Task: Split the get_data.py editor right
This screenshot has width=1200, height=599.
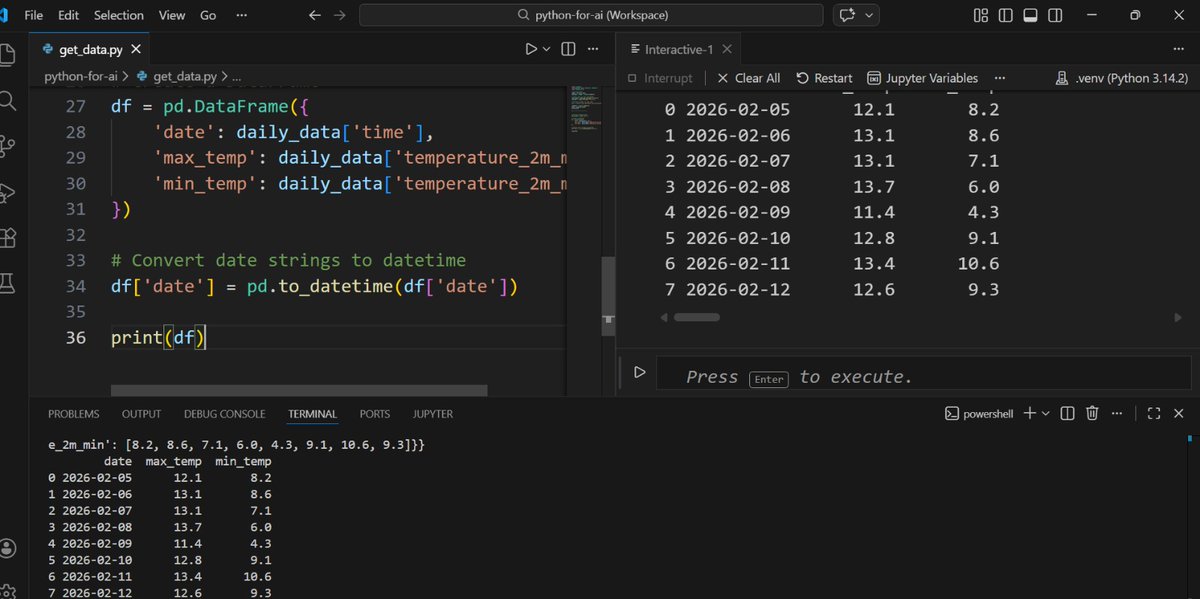Action: [568, 49]
